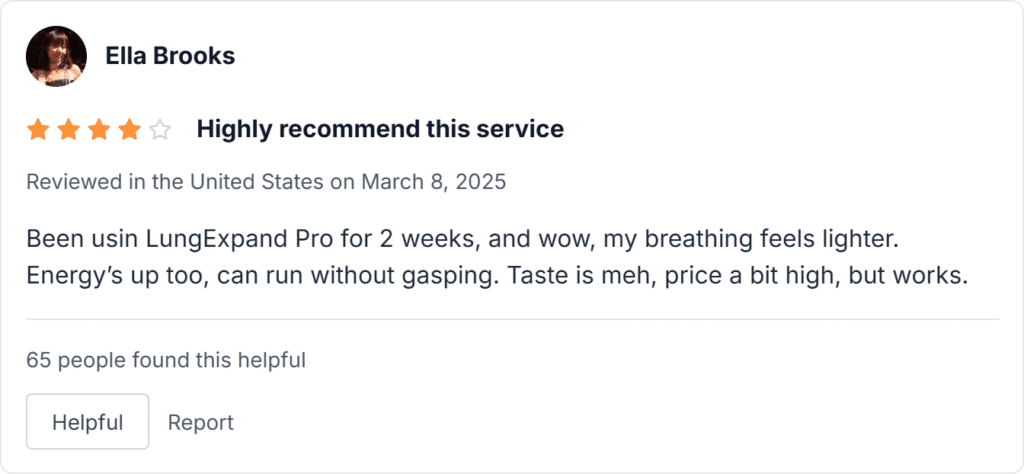
Task: Click the second review line about Energy
Action: (x=497, y=276)
